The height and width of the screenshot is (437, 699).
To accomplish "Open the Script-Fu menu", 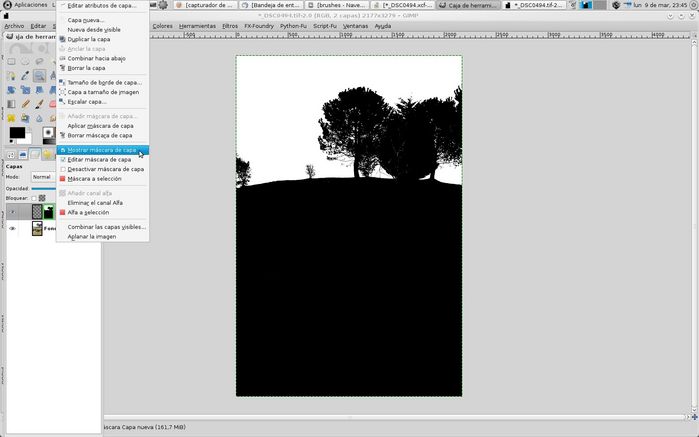I will click(x=325, y=26).
